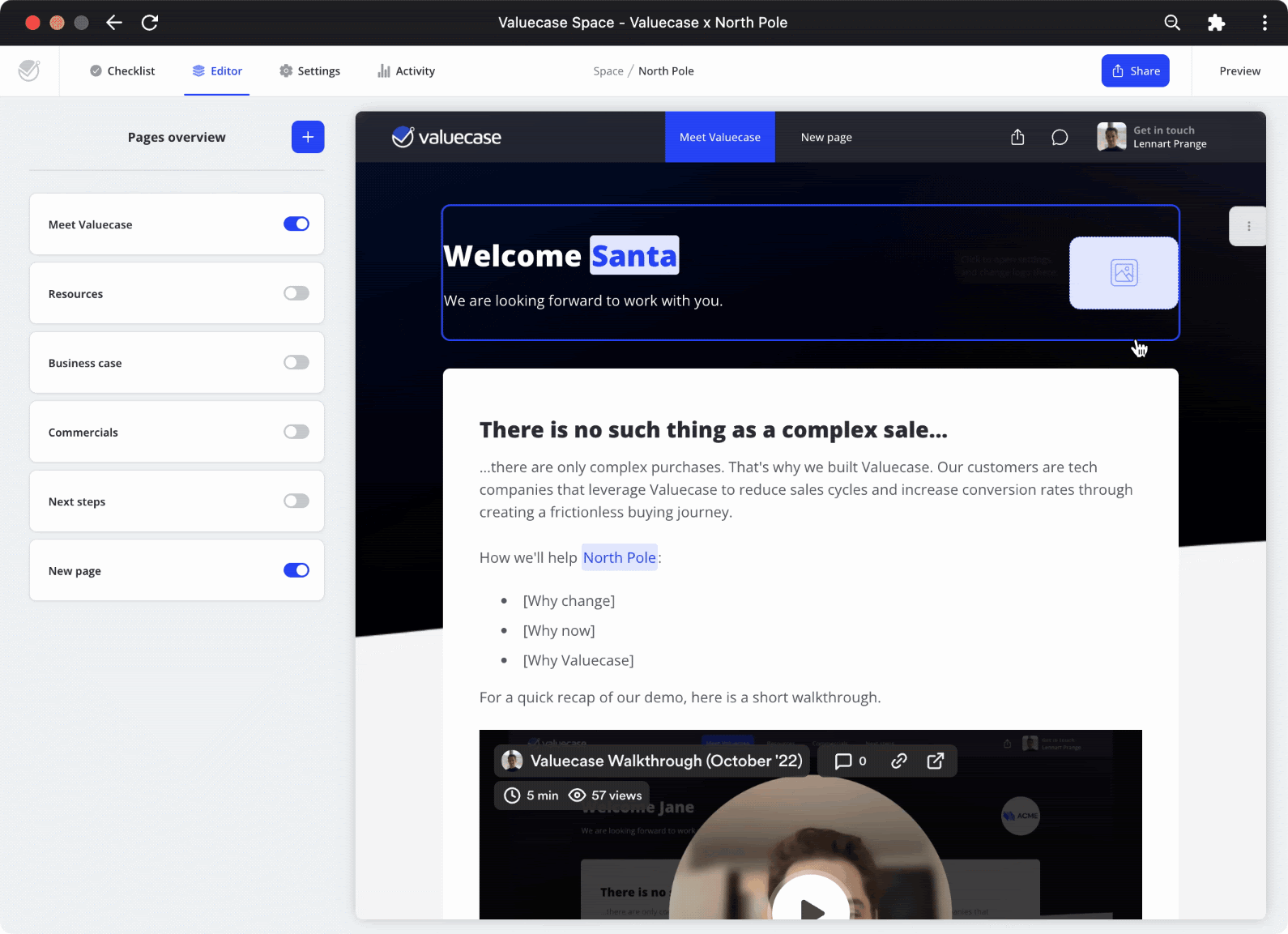Disable the Meet Valuecase page toggle
Screen dimensions: 1288x934
[x=296, y=224]
